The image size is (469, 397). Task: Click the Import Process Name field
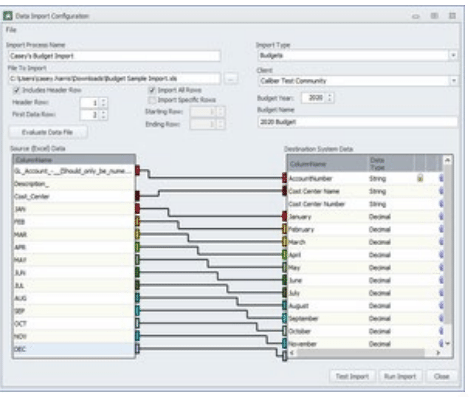(114, 56)
